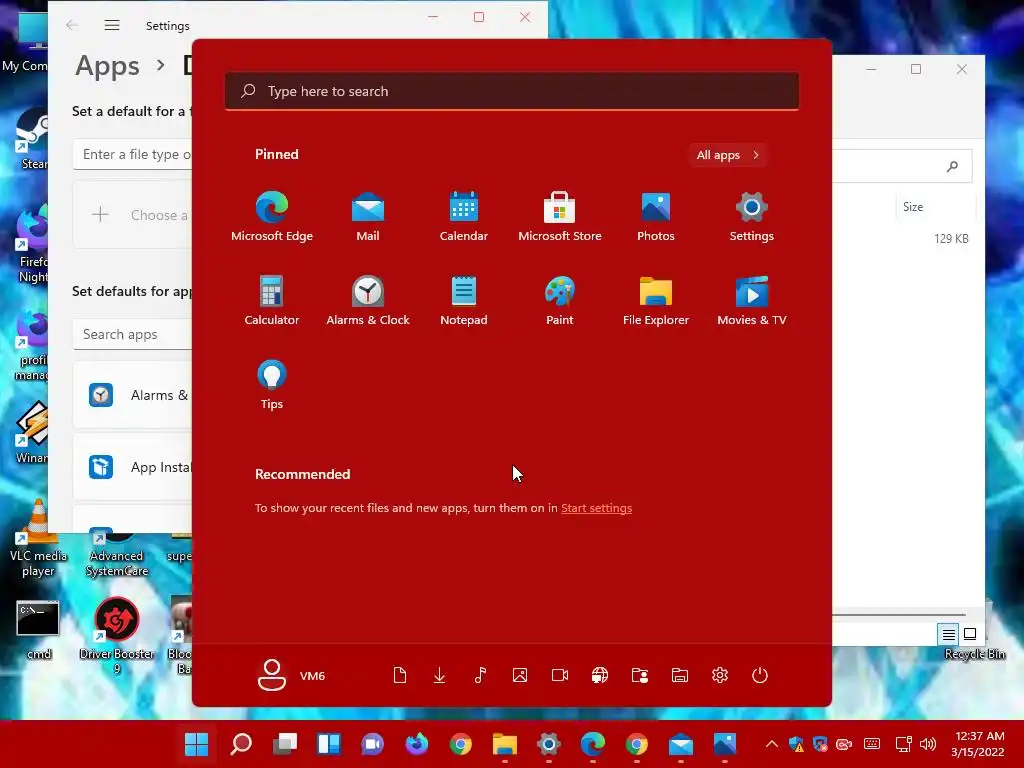
Task: Switch to File Explorer on taskbar
Action: pyautogui.click(x=505, y=744)
